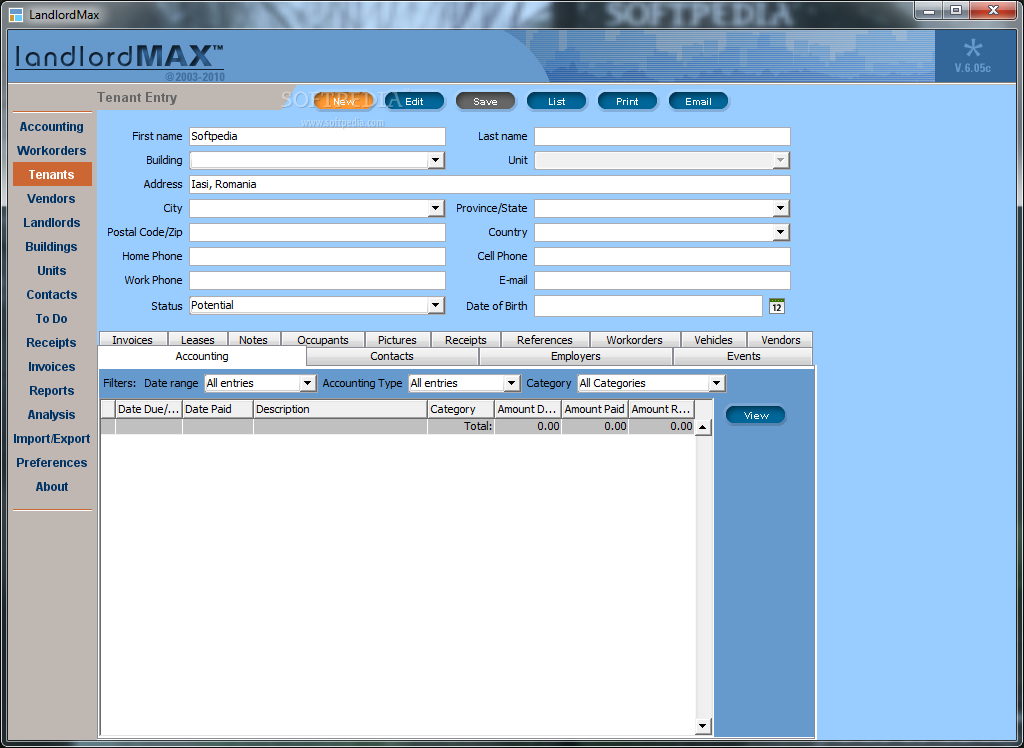
Task: Open the Employers tab
Action: coord(576,356)
